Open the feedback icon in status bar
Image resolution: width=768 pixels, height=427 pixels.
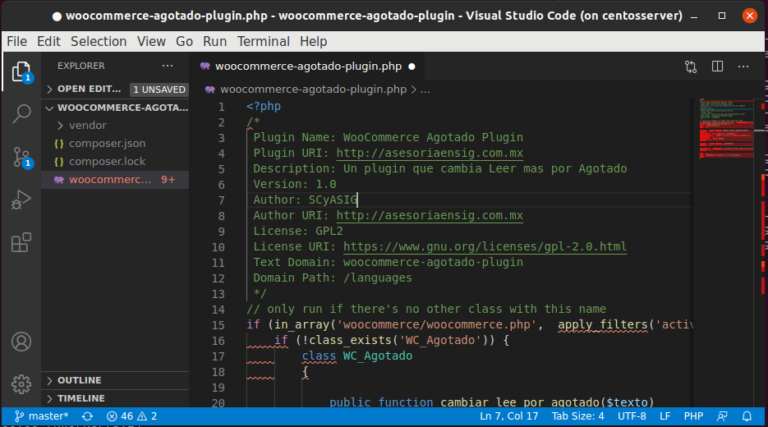(x=722, y=416)
